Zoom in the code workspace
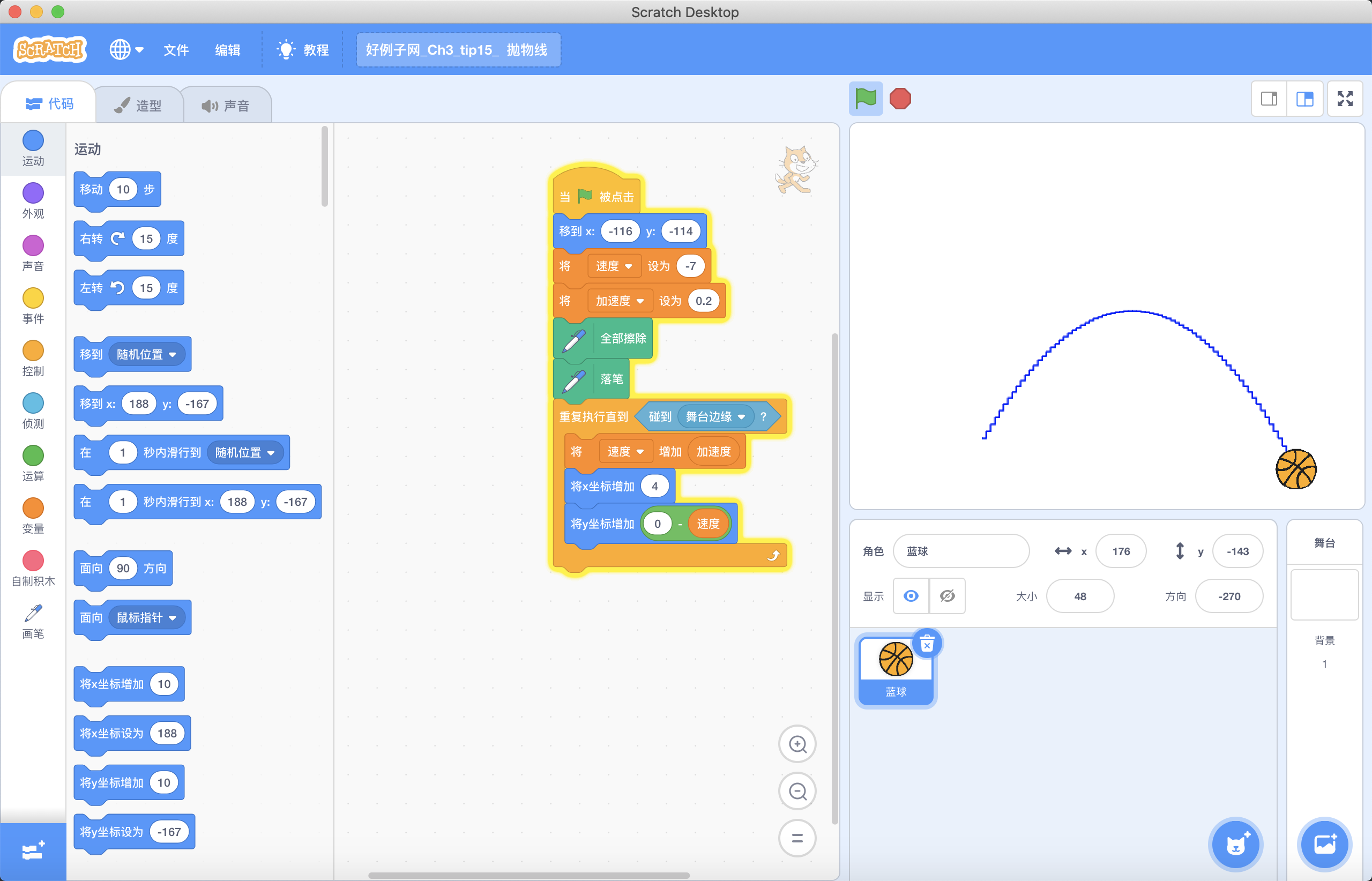The width and height of the screenshot is (1372, 881). 797,744
